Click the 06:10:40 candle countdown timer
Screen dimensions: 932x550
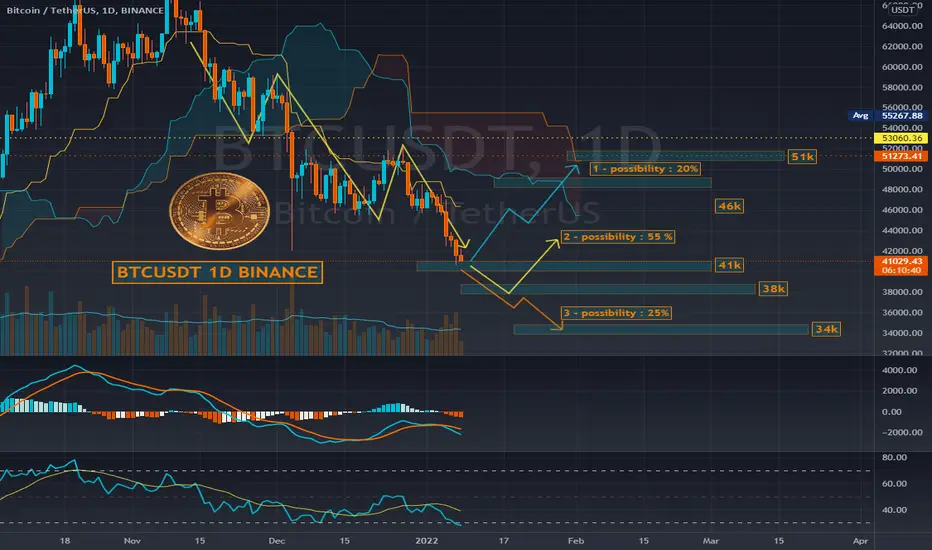[901, 271]
